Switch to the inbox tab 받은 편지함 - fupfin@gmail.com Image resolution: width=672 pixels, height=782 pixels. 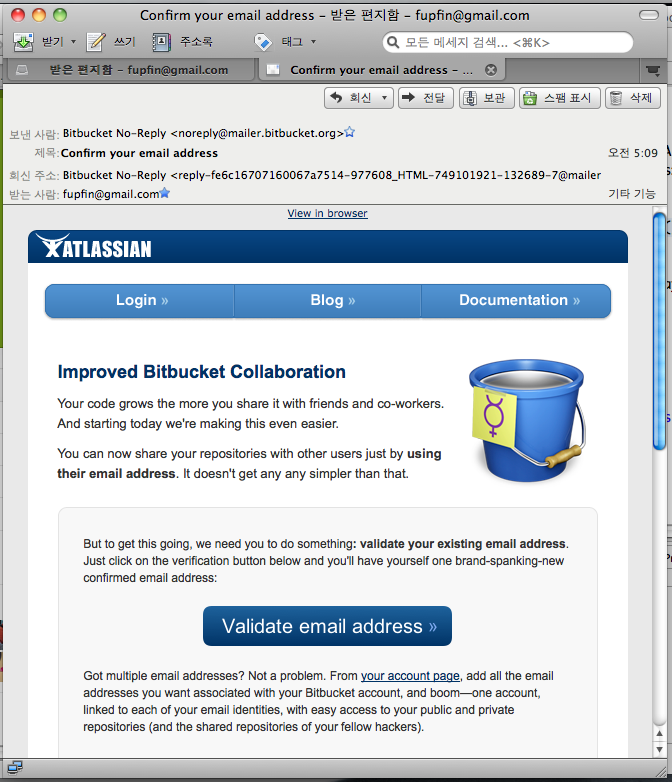tap(131, 70)
